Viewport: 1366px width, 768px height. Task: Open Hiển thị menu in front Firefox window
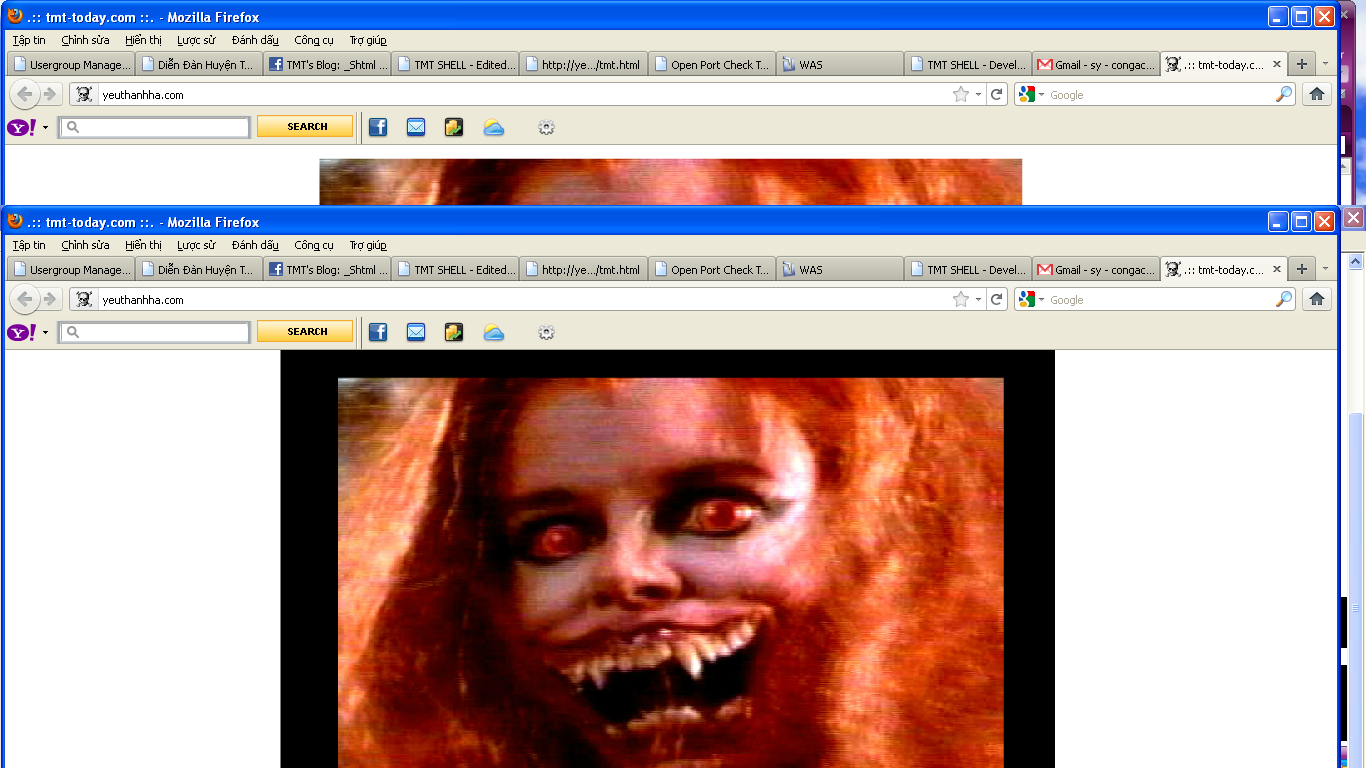point(143,245)
